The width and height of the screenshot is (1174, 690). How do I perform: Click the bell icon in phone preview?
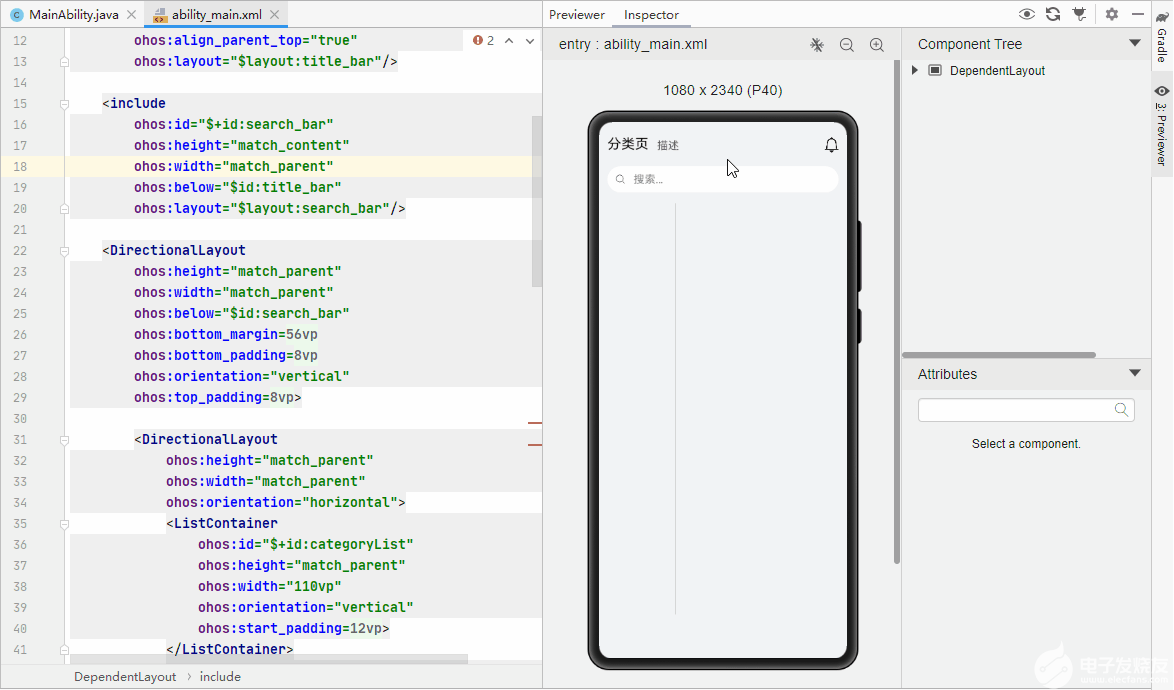[831, 145]
